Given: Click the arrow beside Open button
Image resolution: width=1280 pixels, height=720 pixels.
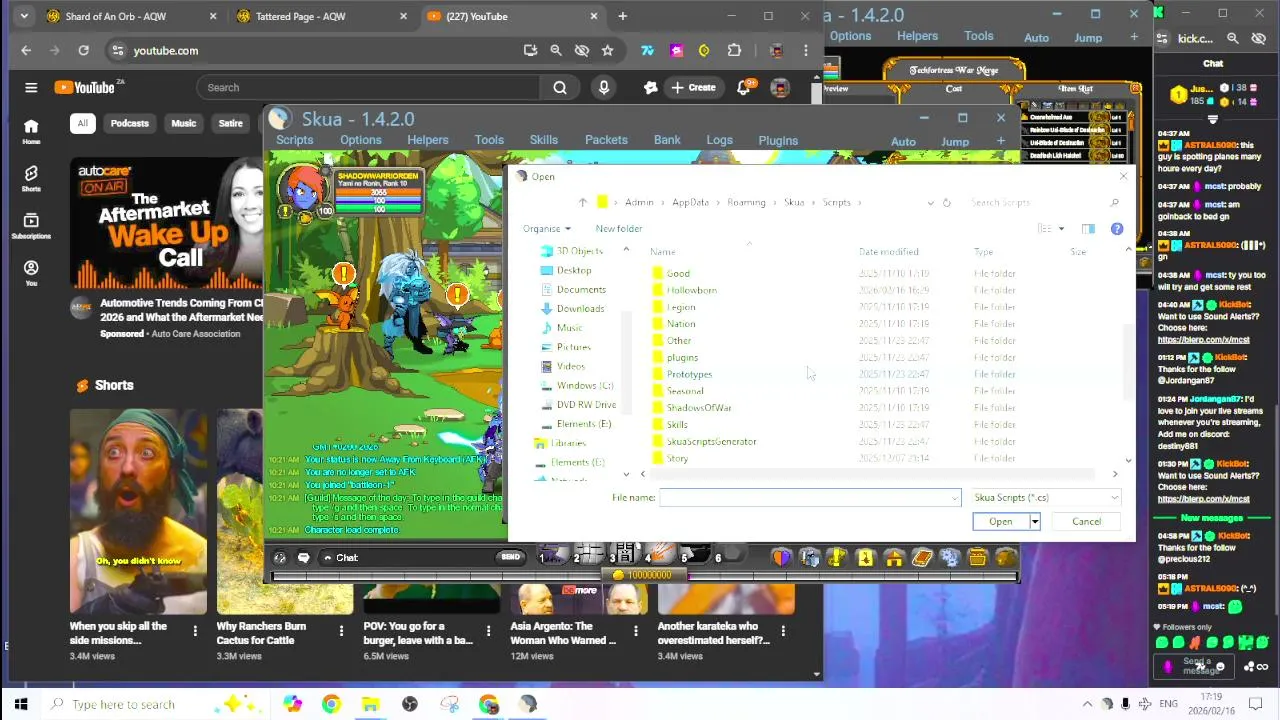Looking at the screenshot, I should [x=1035, y=521].
